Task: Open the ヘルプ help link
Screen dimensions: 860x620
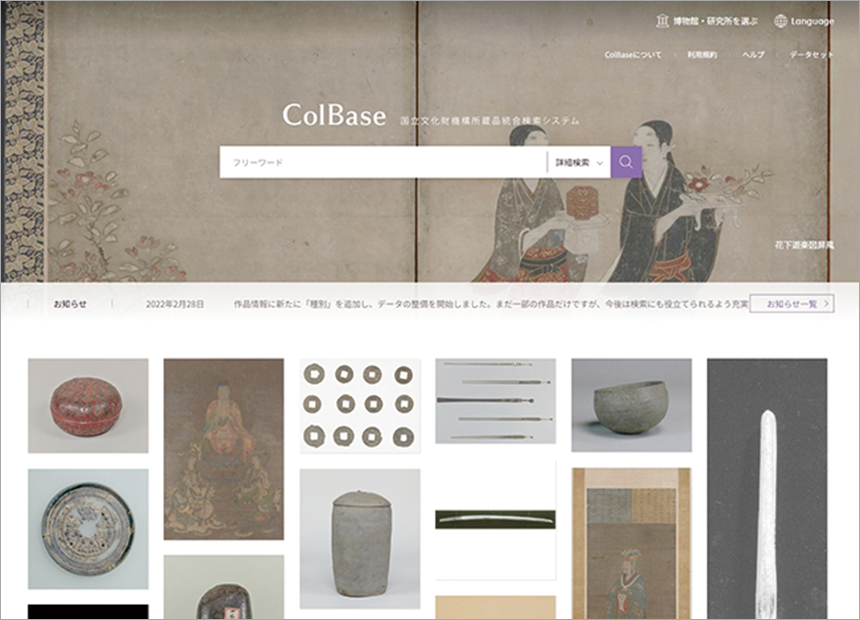Action: 753,55
